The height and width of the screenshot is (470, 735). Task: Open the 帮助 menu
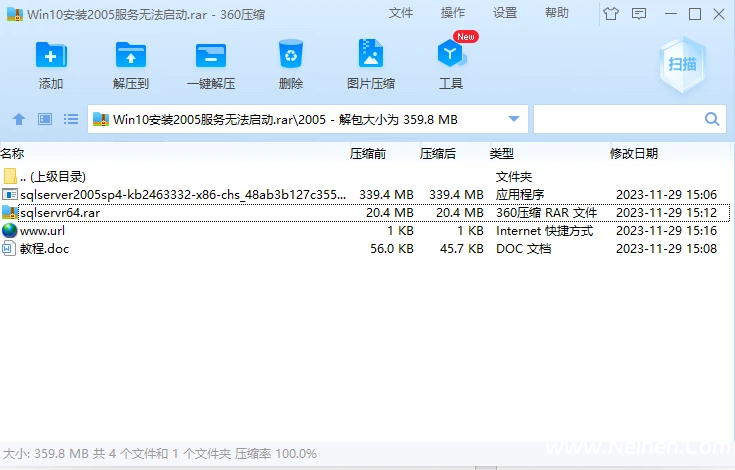[x=557, y=13]
